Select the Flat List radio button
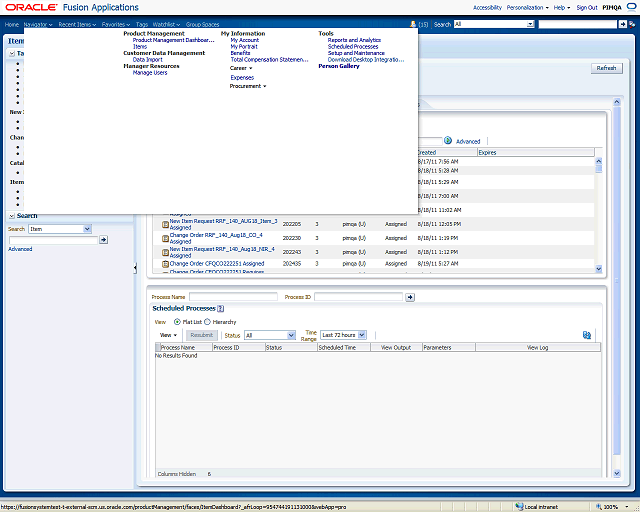Image resolution: width=640 pixels, height=512 pixels. coord(177,322)
